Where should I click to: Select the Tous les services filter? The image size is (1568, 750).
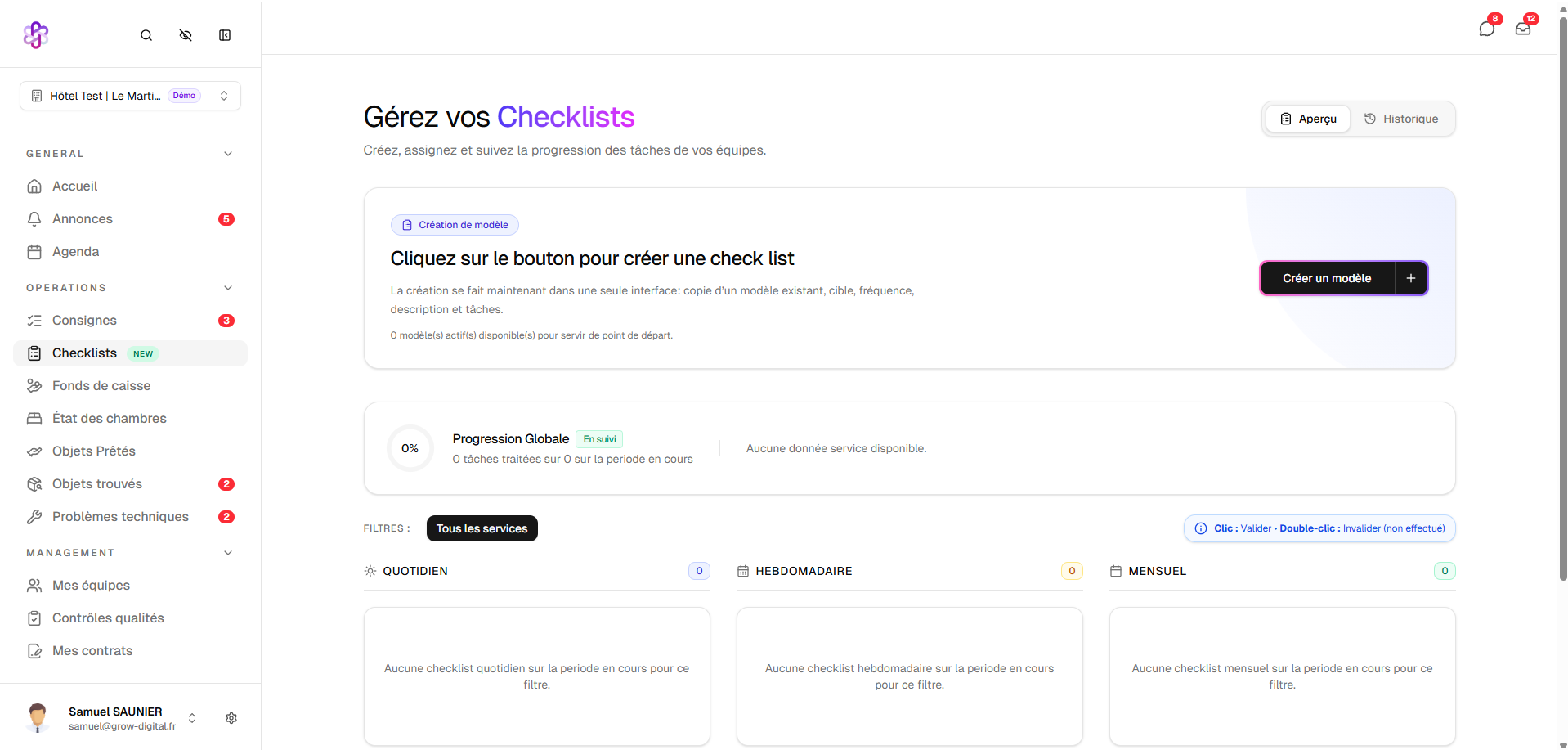pyautogui.click(x=482, y=528)
